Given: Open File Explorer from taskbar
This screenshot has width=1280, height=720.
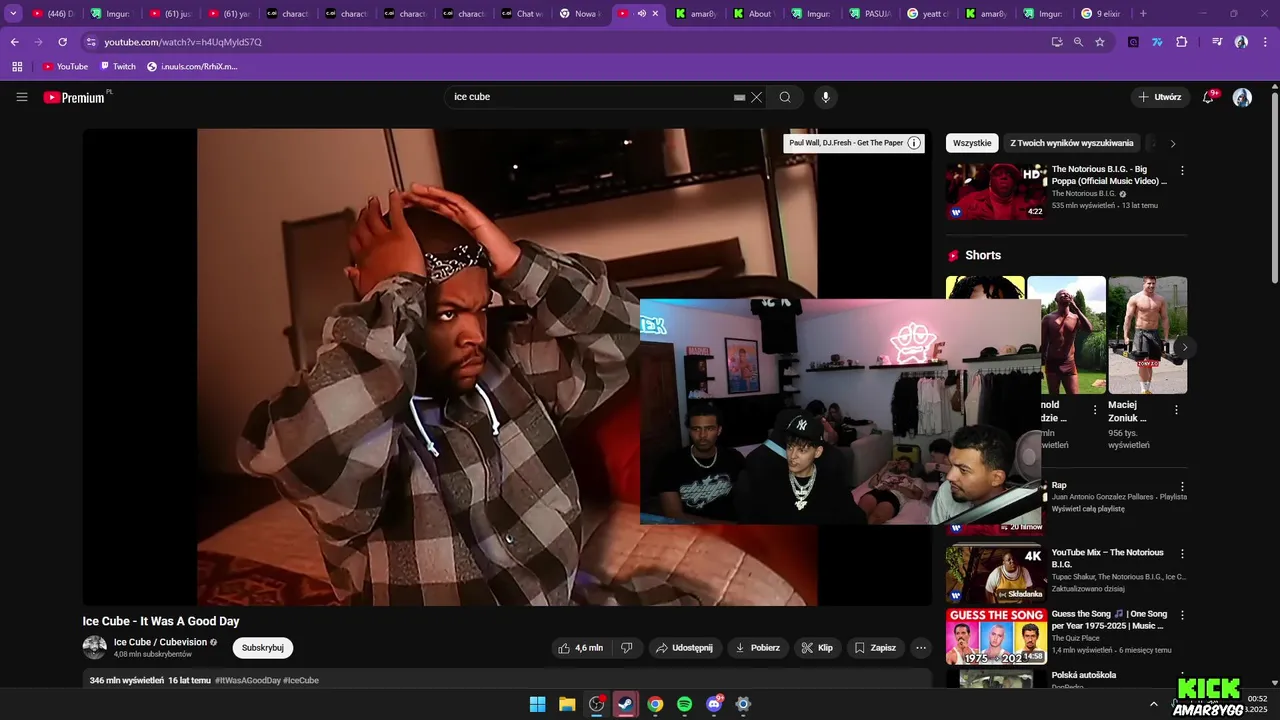Looking at the screenshot, I should 567,704.
